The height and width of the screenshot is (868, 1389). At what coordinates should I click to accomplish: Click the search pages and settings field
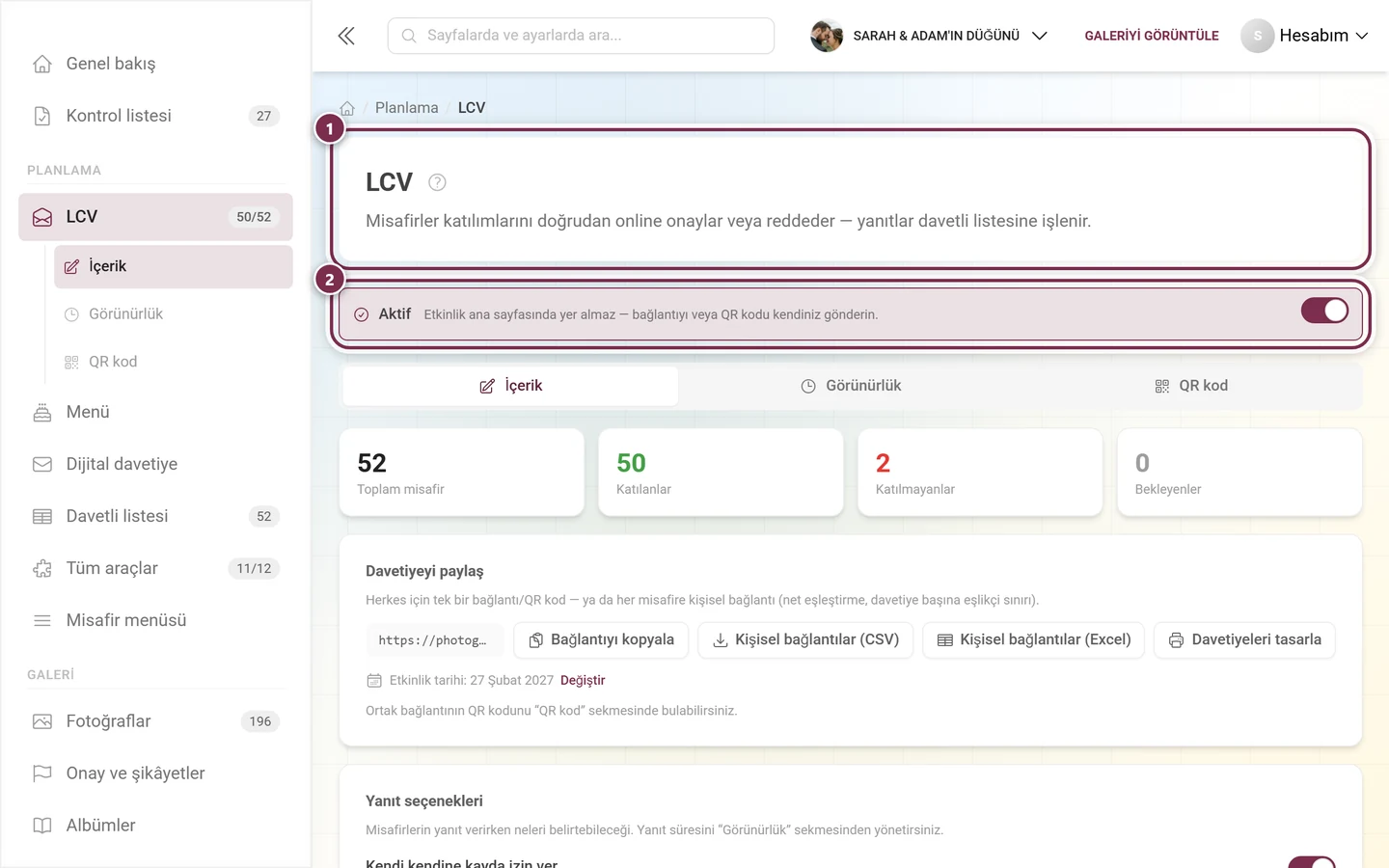tap(581, 36)
